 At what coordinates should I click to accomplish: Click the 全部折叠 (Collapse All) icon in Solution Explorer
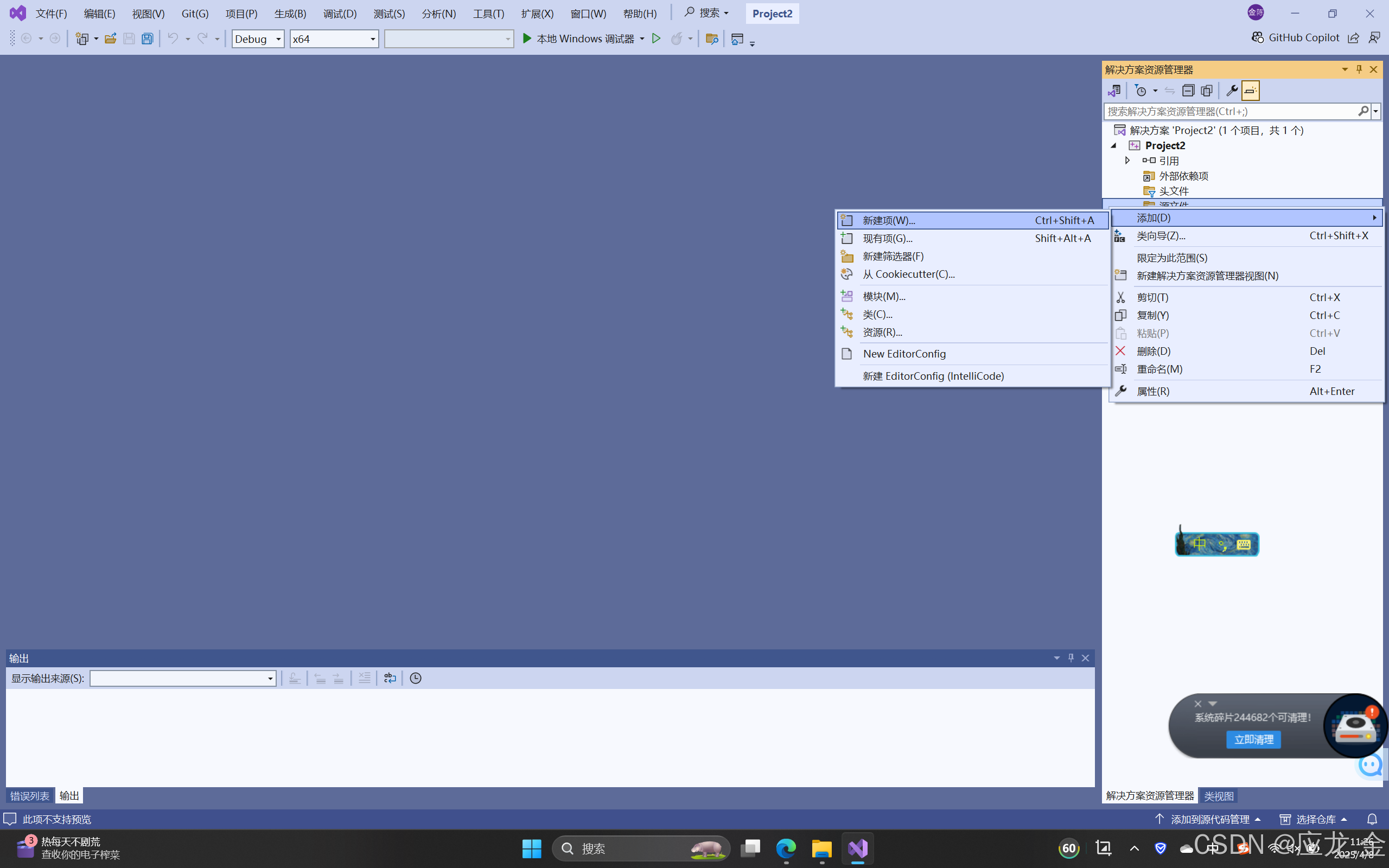[1188, 90]
